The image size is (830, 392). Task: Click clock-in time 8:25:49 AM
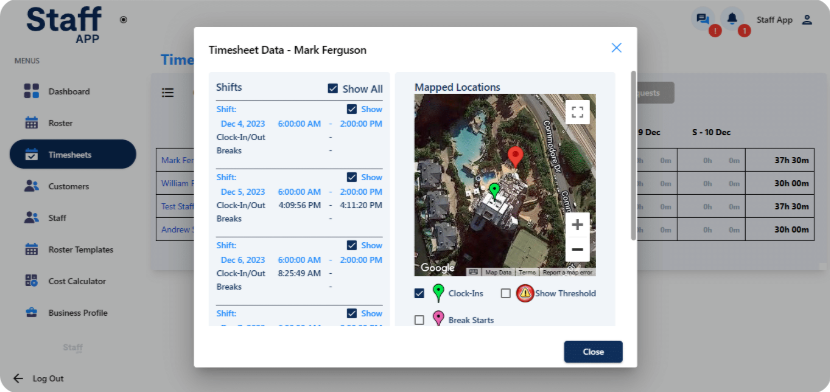300,274
